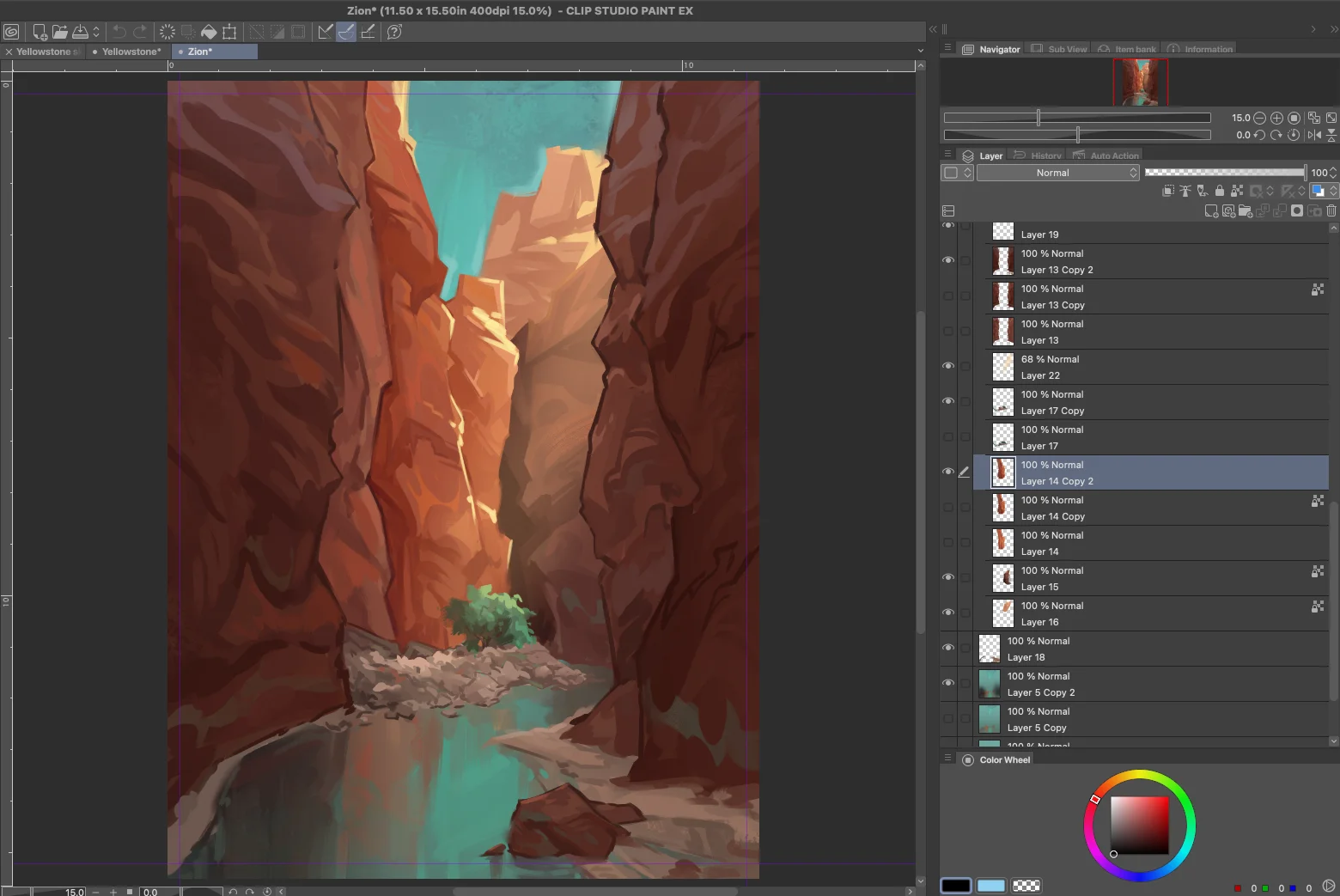Click Navigator rotation slider

(1077, 135)
